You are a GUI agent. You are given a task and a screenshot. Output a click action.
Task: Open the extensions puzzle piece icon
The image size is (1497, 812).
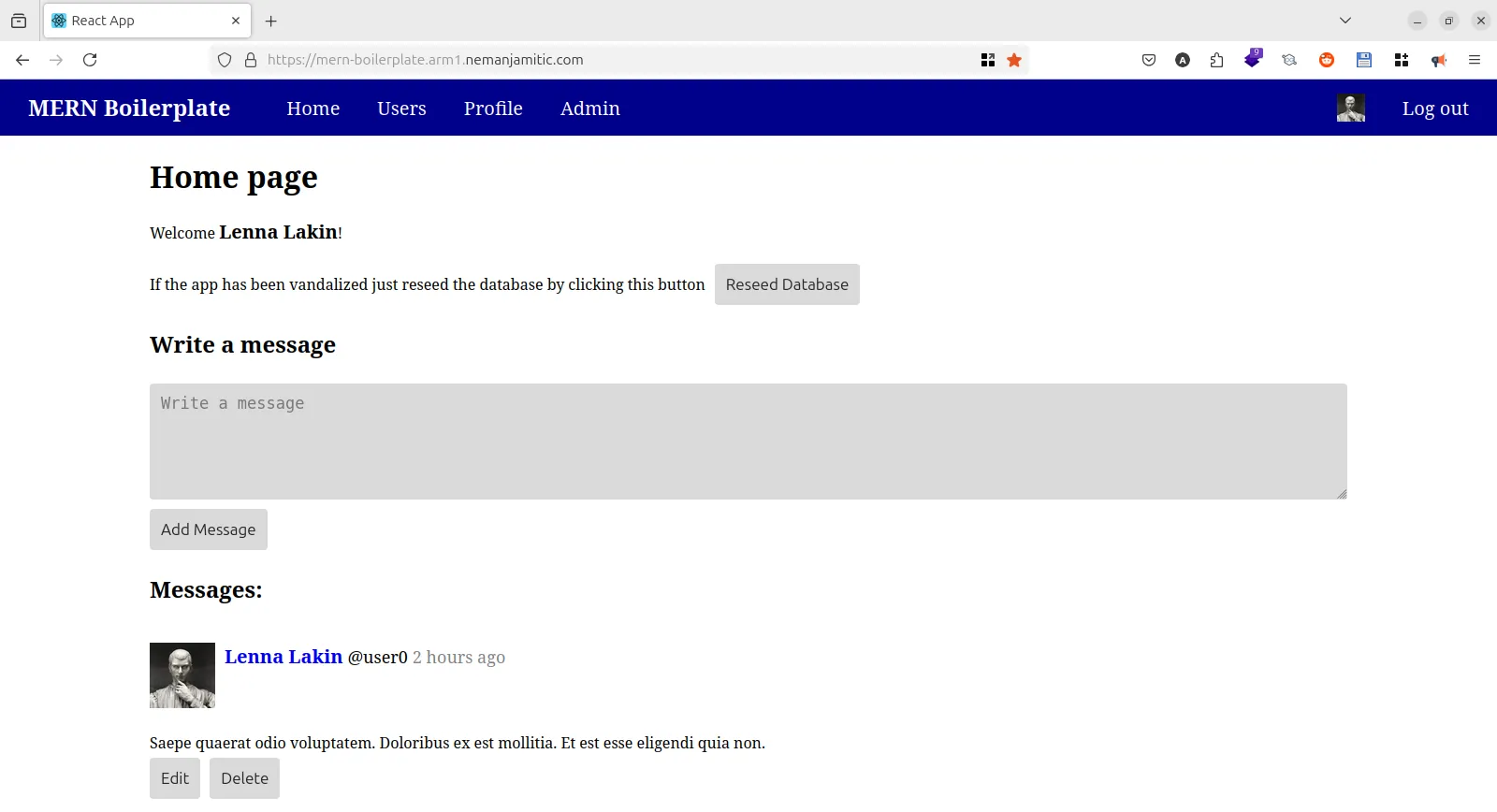[x=1216, y=60]
